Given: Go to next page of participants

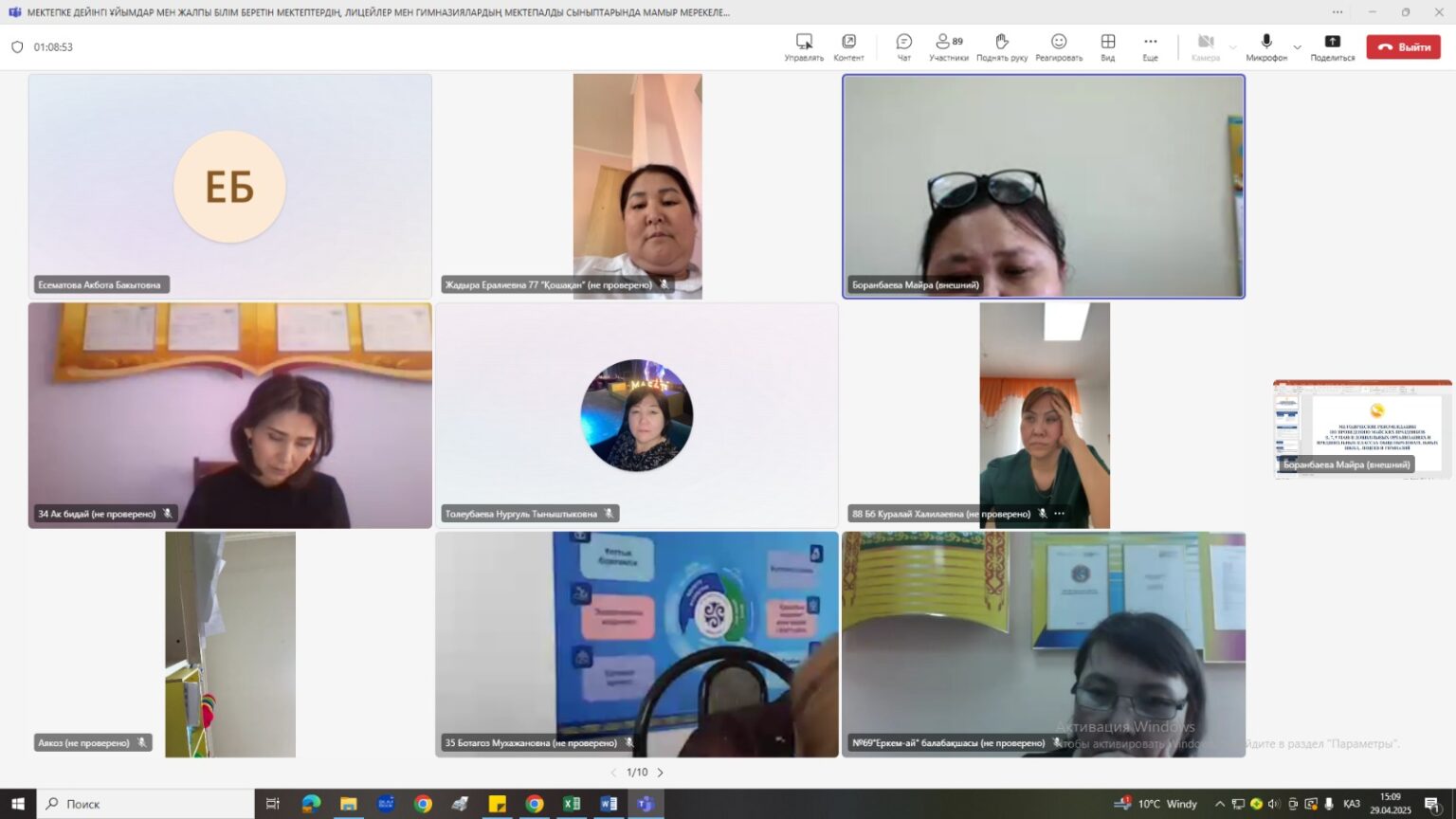Looking at the screenshot, I should tap(661, 773).
